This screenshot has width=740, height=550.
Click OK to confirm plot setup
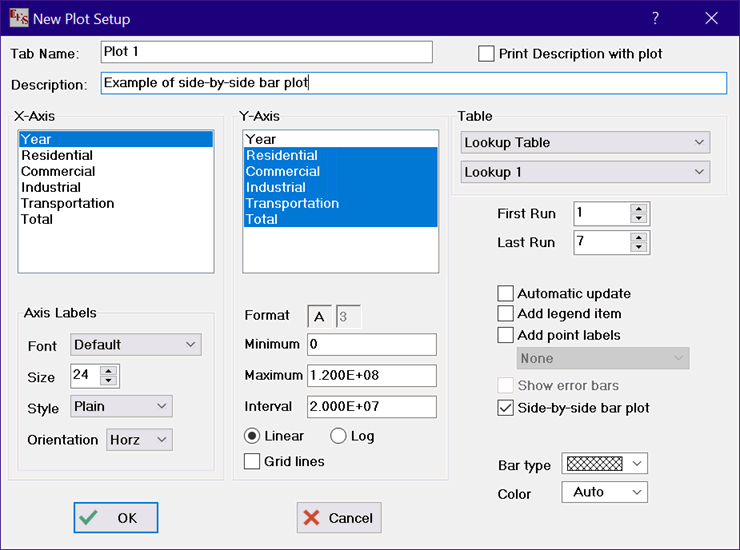[x=115, y=518]
